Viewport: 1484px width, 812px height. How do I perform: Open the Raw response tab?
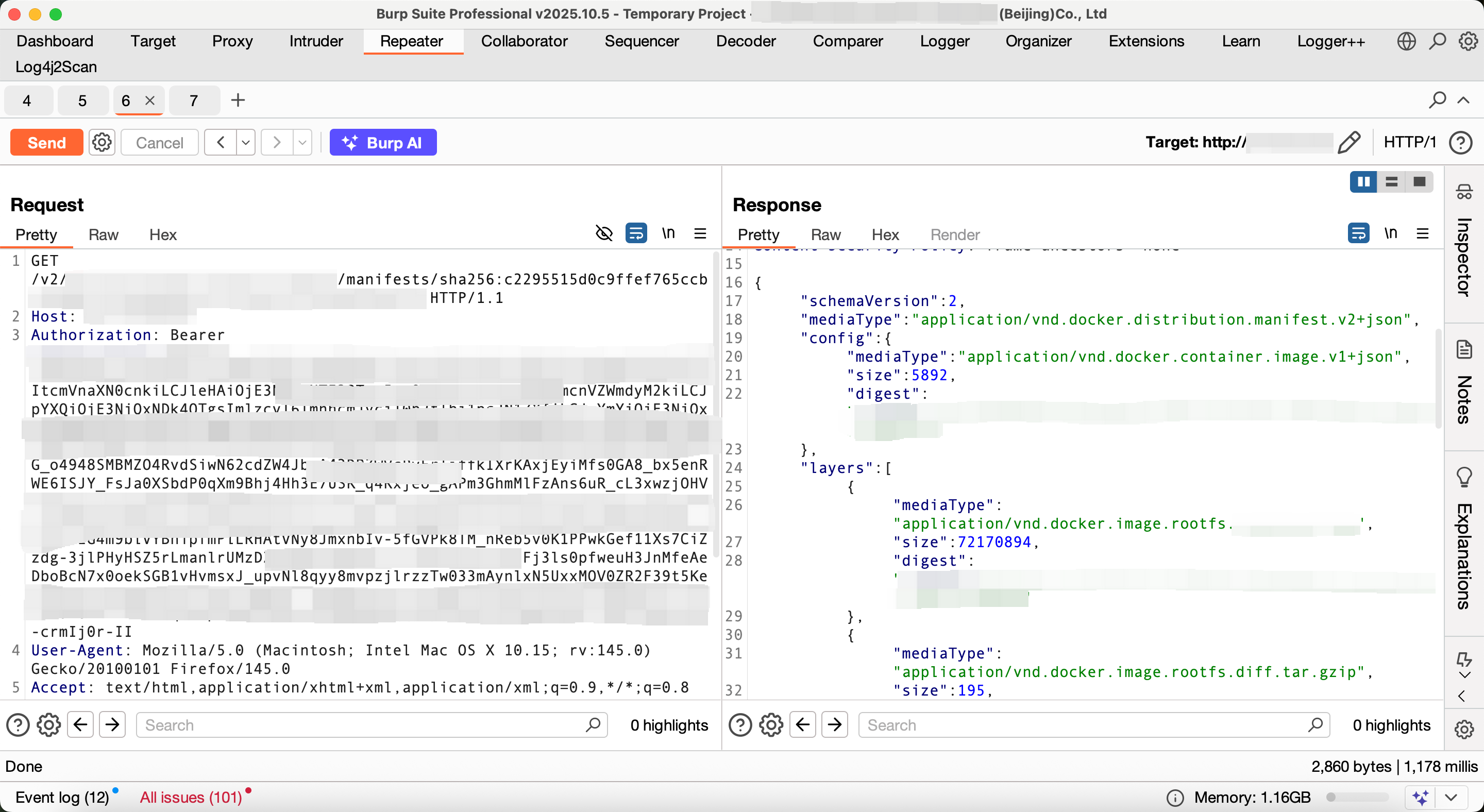click(x=825, y=234)
